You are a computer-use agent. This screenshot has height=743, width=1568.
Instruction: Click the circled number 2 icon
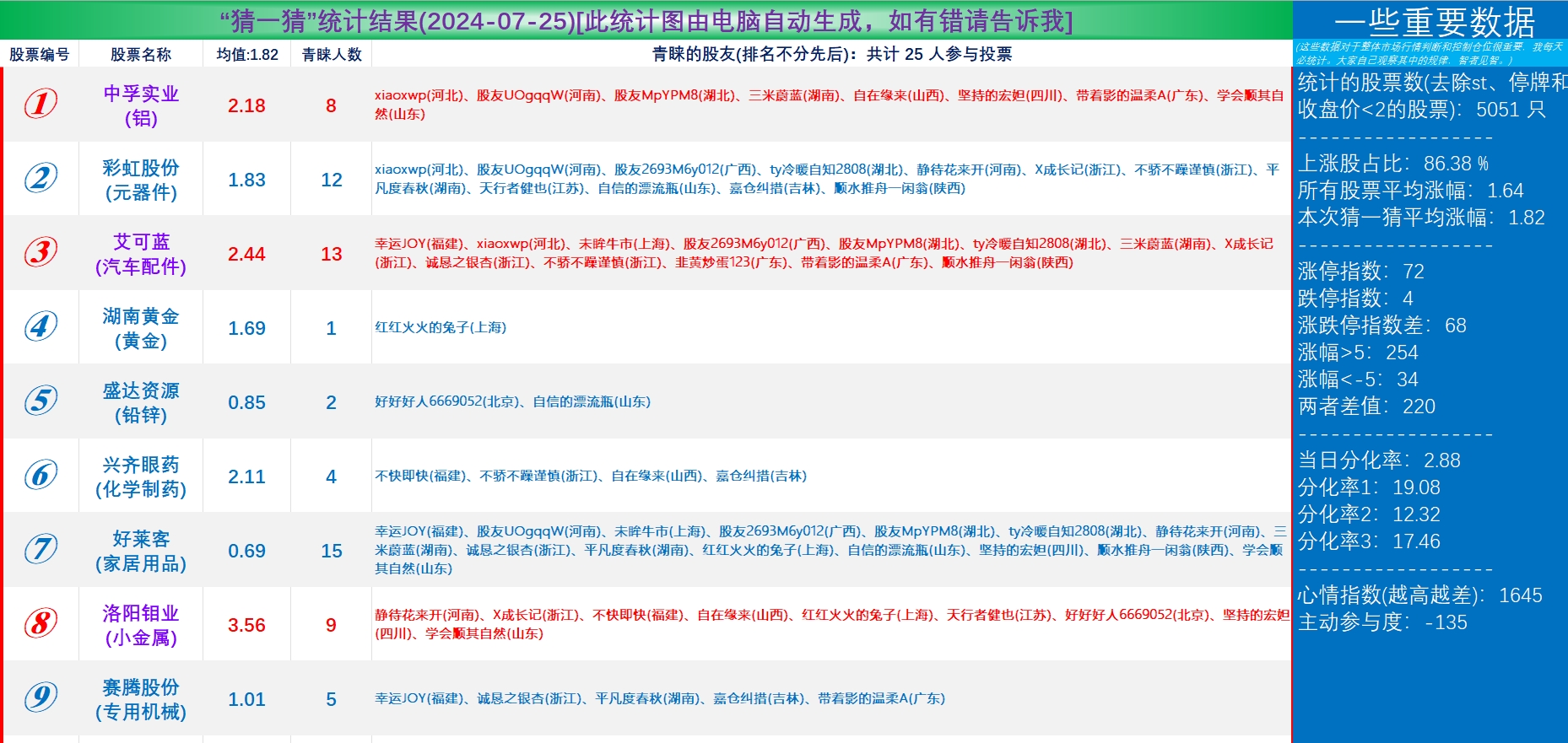tap(41, 178)
